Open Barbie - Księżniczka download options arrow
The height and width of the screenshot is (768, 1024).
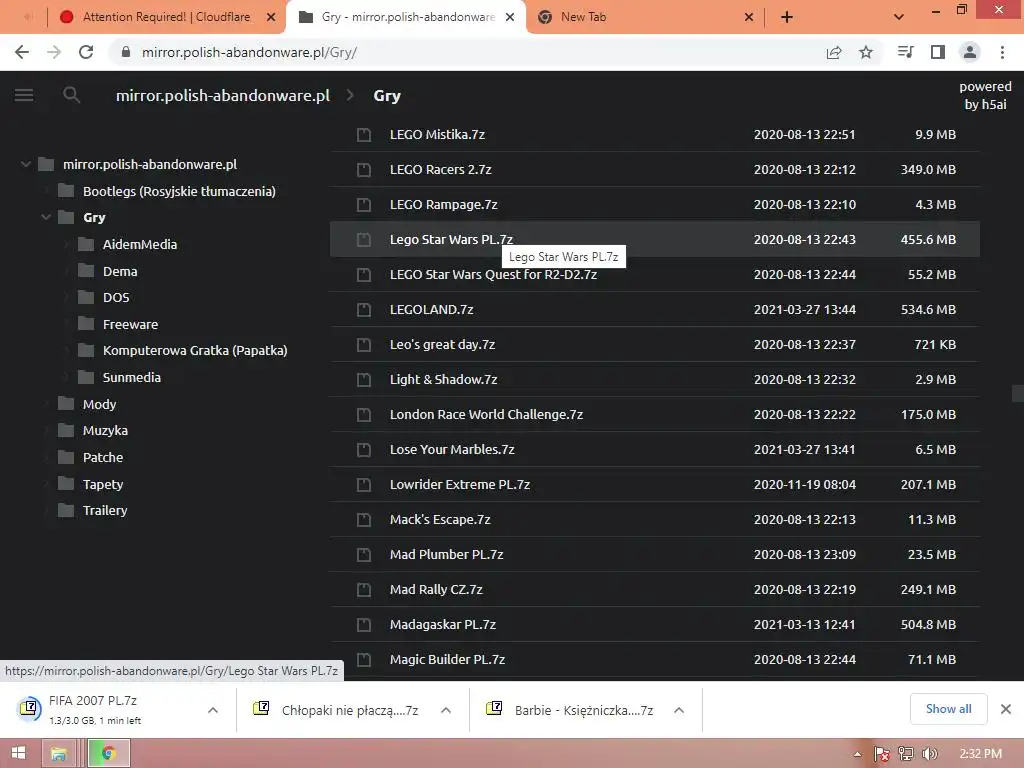[679, 710]
